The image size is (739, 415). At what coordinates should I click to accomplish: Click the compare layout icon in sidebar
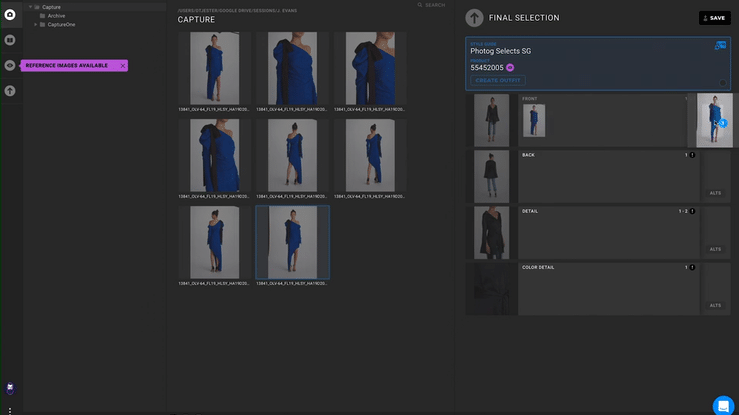coord(10,40)
